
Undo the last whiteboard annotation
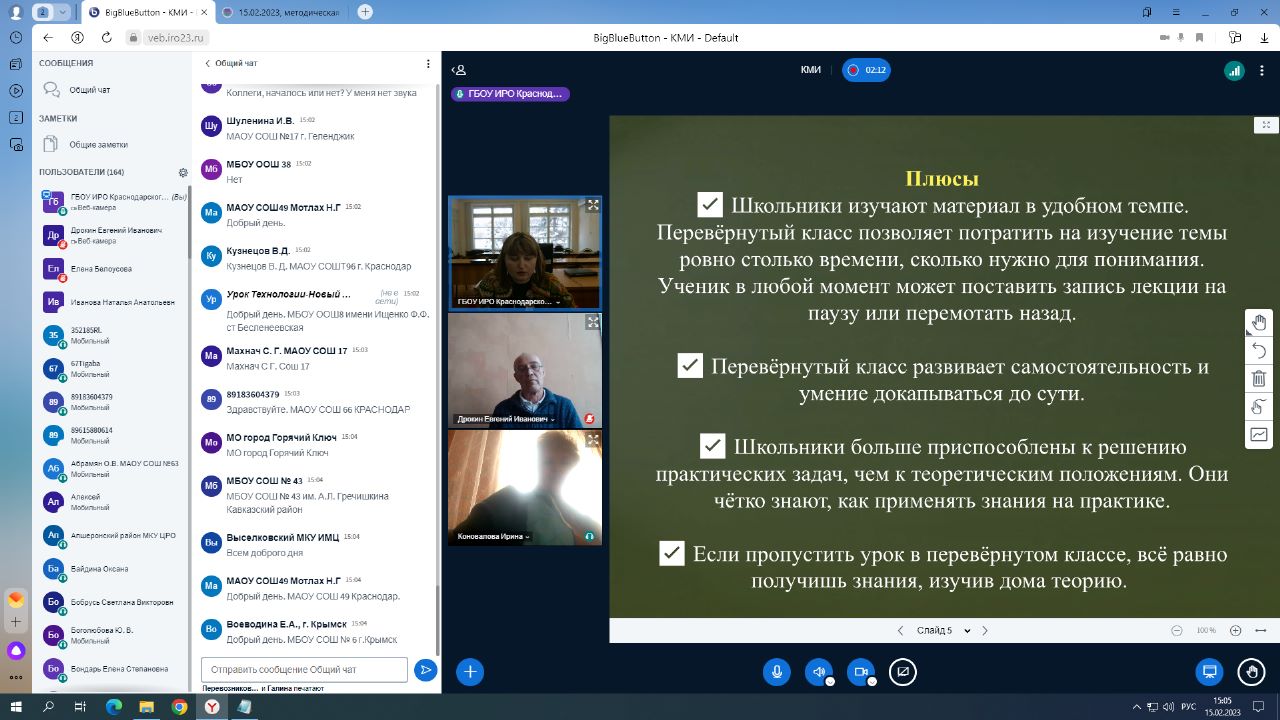click(1259, 350)
